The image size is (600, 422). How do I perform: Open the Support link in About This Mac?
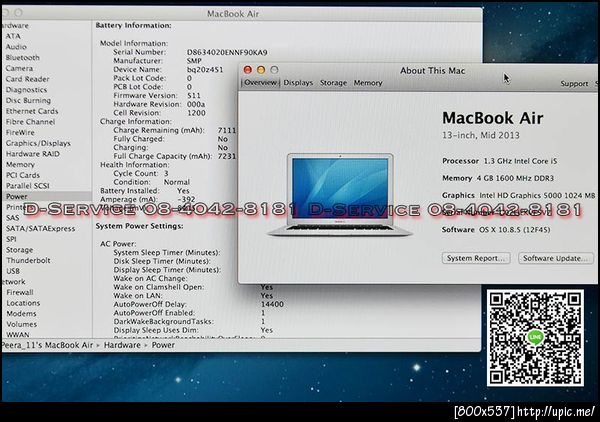tap(574, 83)
